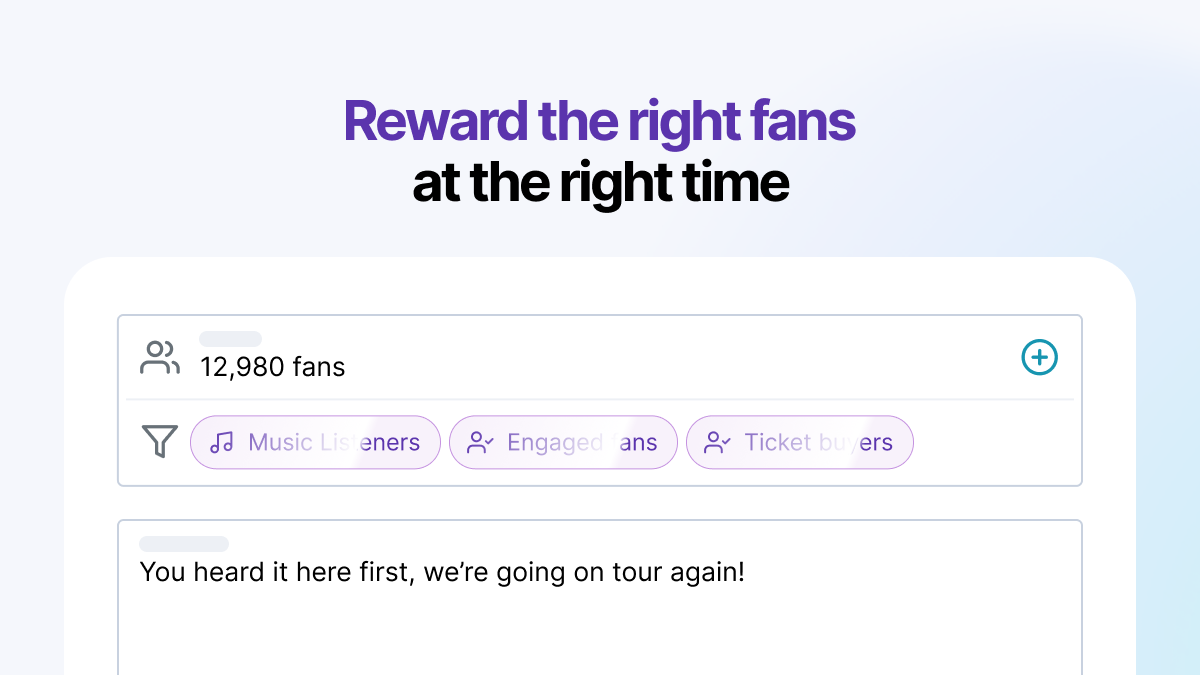Viewport: 1200px width, 675px height.
Task: Click the message text about going on tour
Action: pyautogui.click(x=442, y=573)
